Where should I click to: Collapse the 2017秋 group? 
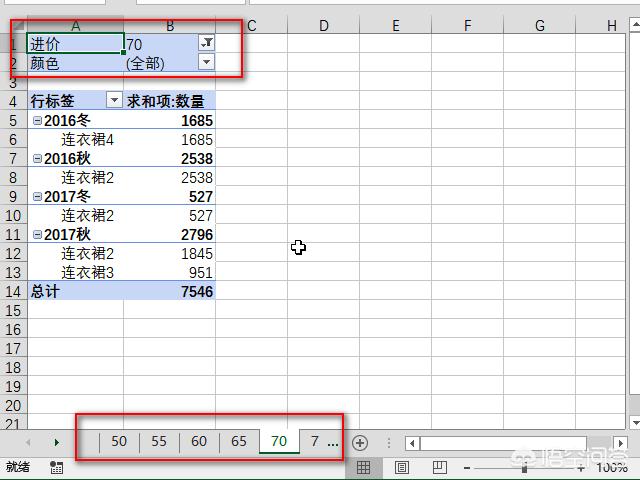(x=37, y=234)
